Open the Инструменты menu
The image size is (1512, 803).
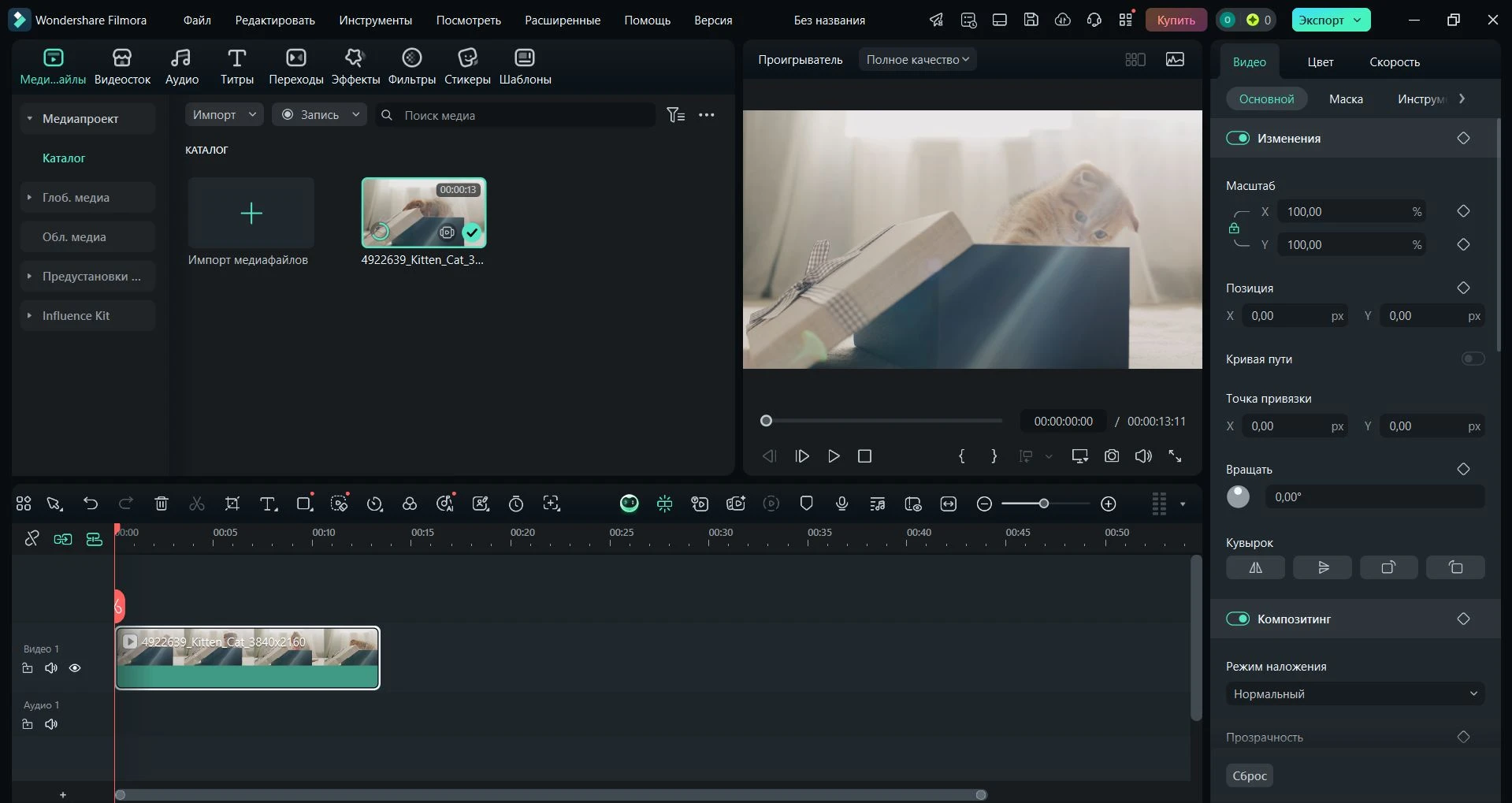coord(375,20)
